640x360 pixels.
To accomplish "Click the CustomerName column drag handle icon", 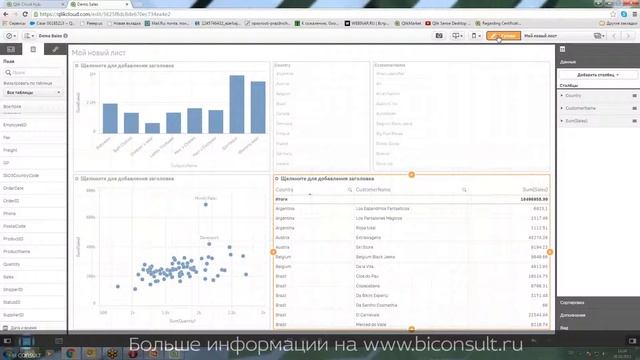I will point(634,108).
